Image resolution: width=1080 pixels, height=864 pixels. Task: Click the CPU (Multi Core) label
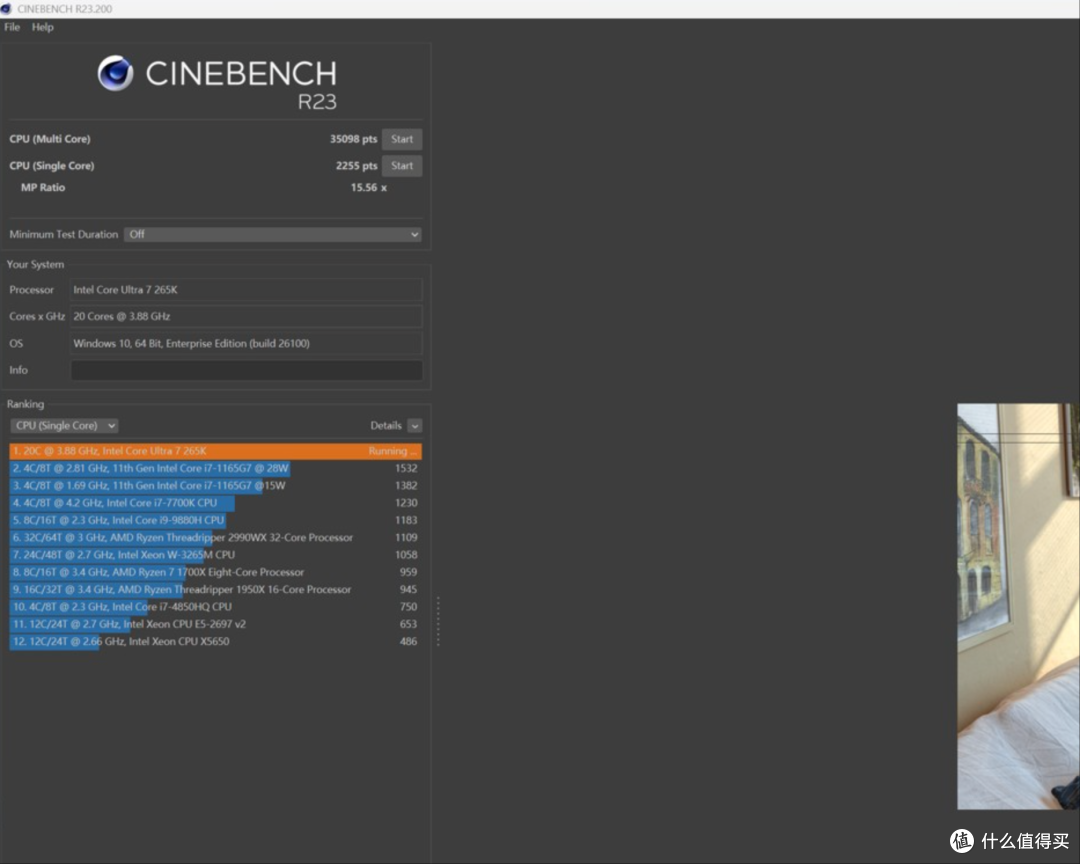(50, 139)
